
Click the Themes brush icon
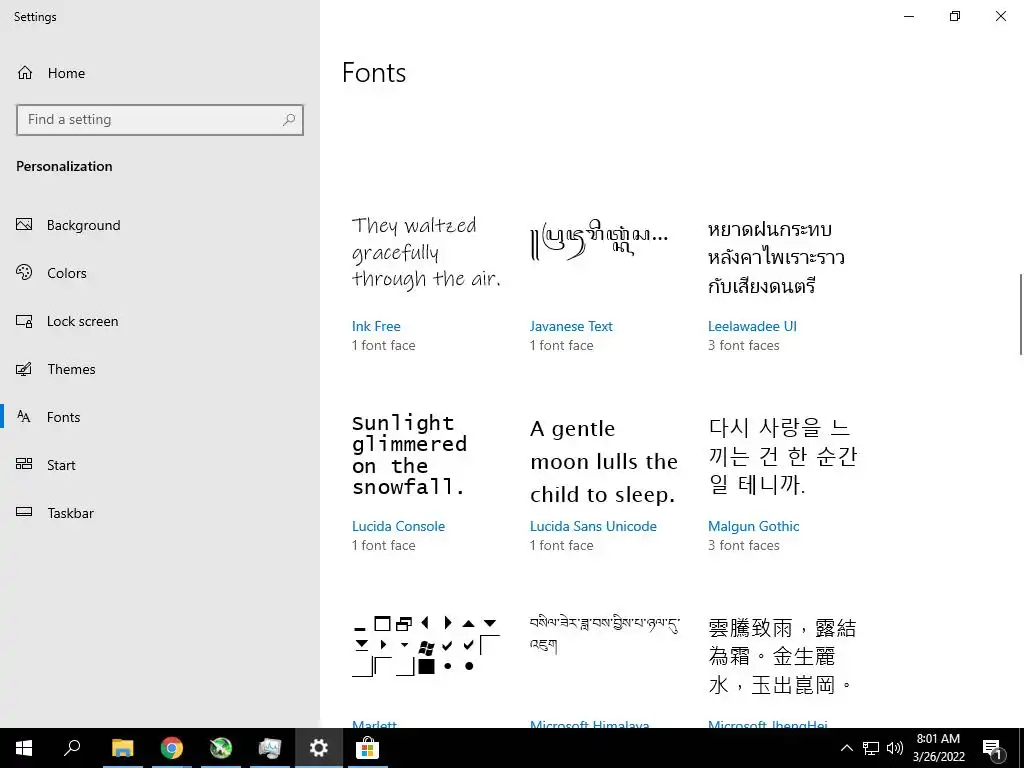click(x=24, y=369)
